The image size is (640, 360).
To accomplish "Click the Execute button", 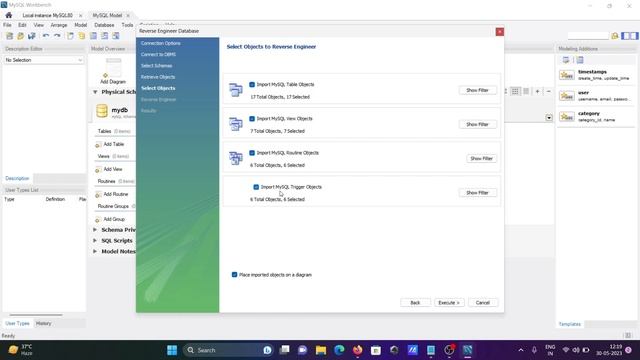I will tap(449, 303).
